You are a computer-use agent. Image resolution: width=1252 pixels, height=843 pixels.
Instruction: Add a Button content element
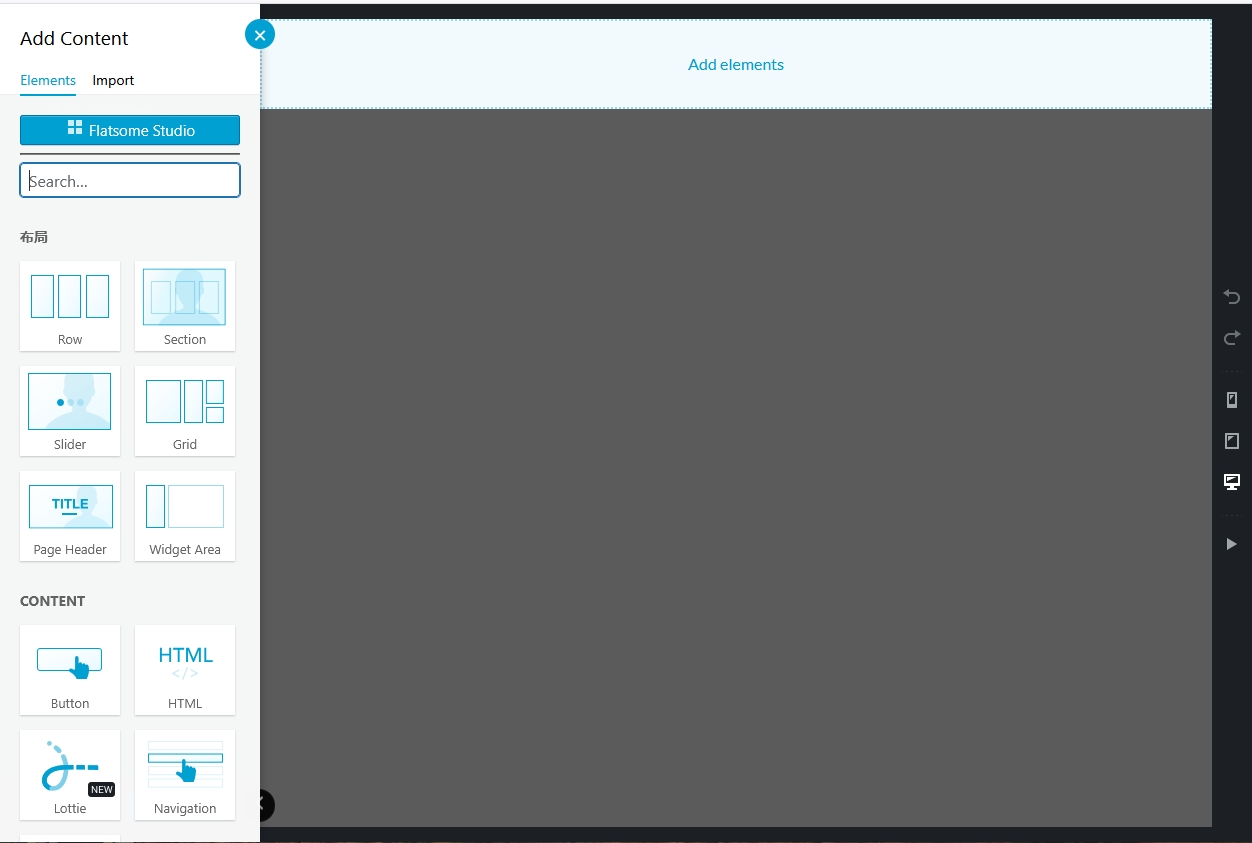[x=70, y=670]
